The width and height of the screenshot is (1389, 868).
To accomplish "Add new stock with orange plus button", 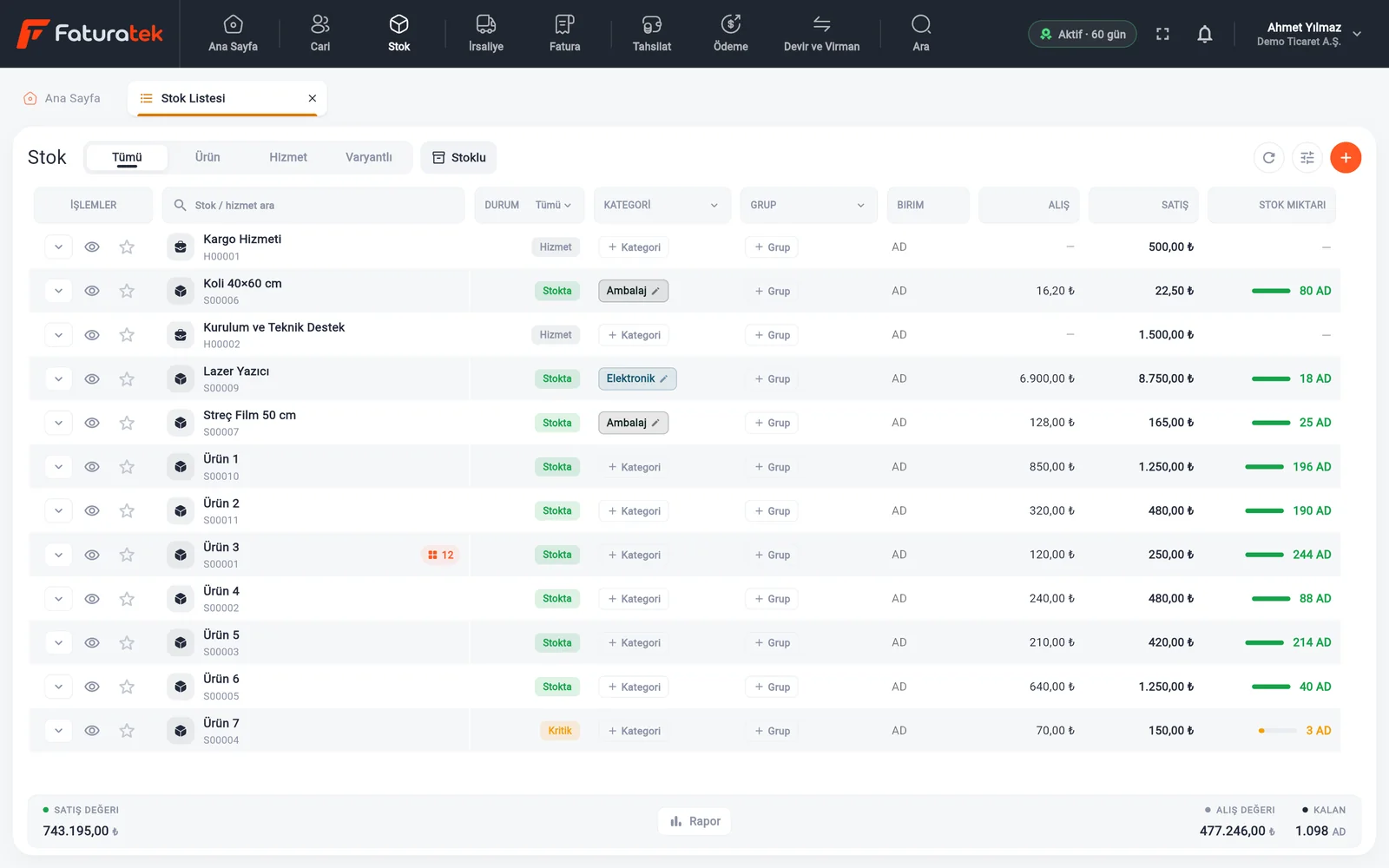I will [1346, 157].
